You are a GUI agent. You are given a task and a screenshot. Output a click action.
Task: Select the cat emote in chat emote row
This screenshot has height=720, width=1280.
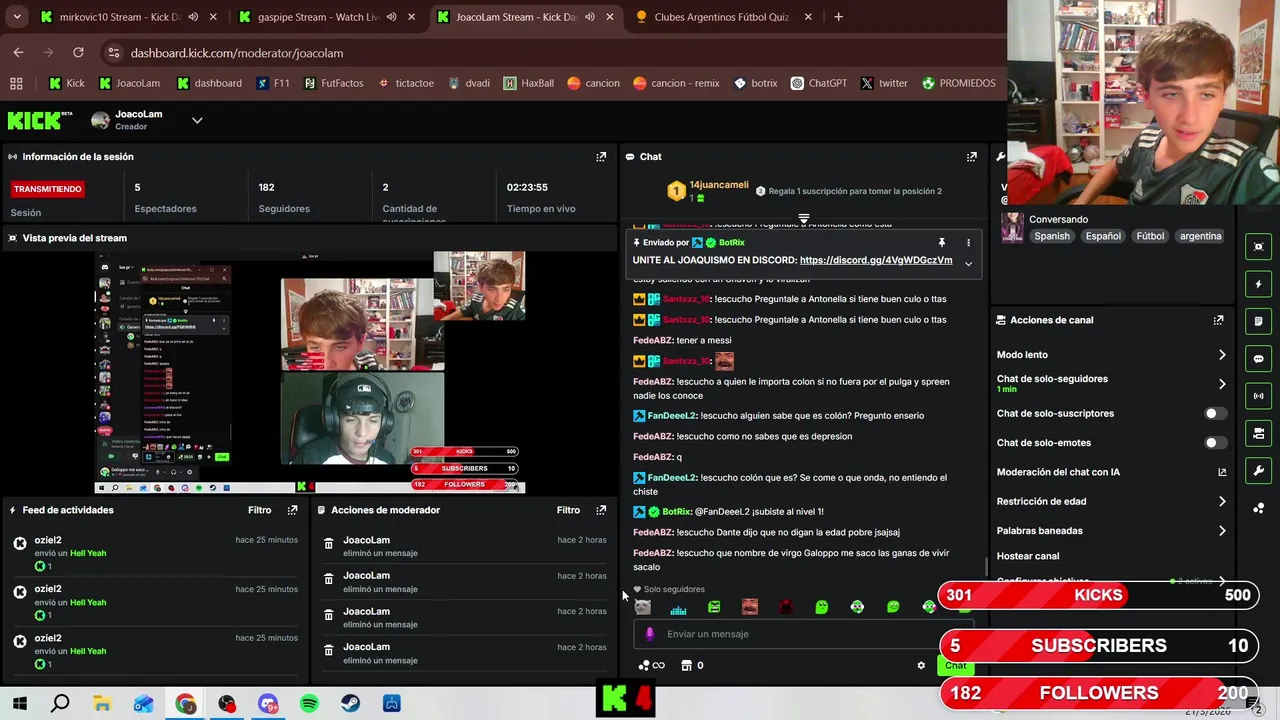point(643,607)
